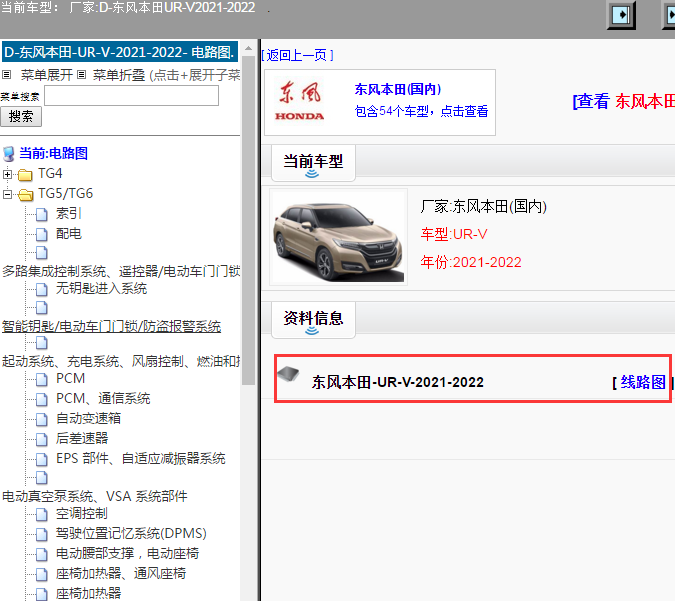This screenshot has width=675, height=601.
Task: Click page icon above 智能钥匙 entry
Action: click(x=42, y=308)
